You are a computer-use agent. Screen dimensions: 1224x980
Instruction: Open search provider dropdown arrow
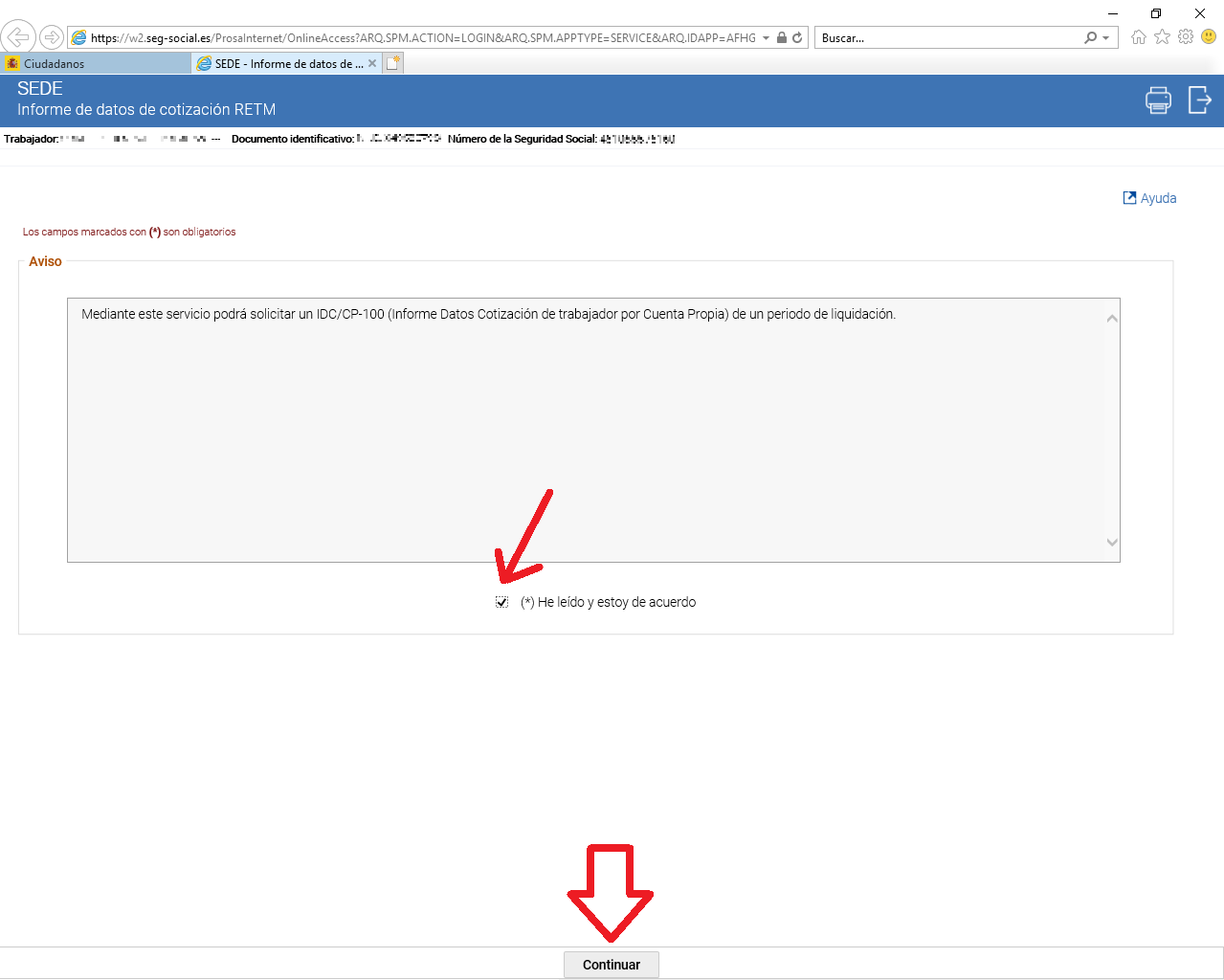1106,38
